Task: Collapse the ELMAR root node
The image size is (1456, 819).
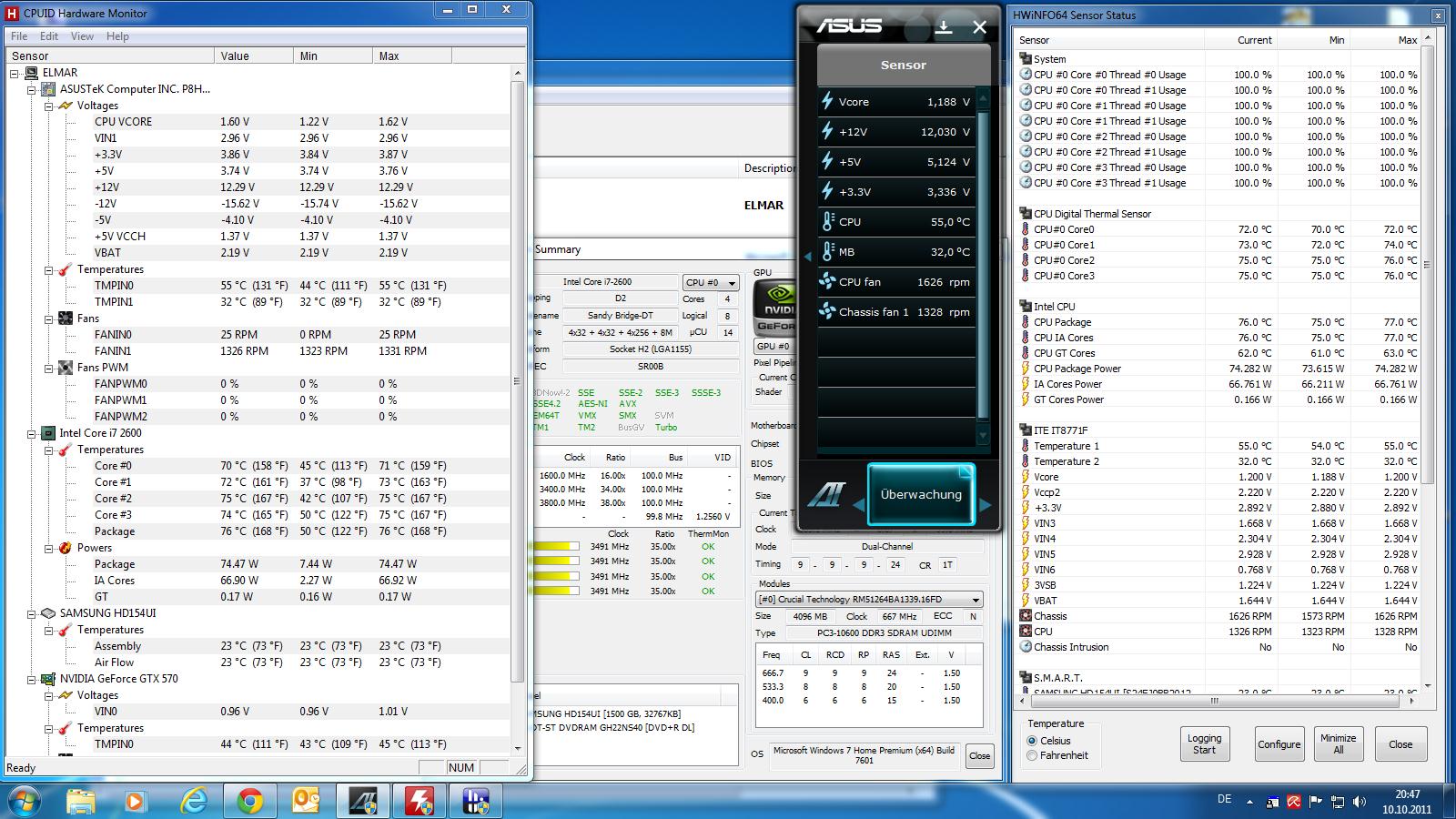Action: pos(15,73)
